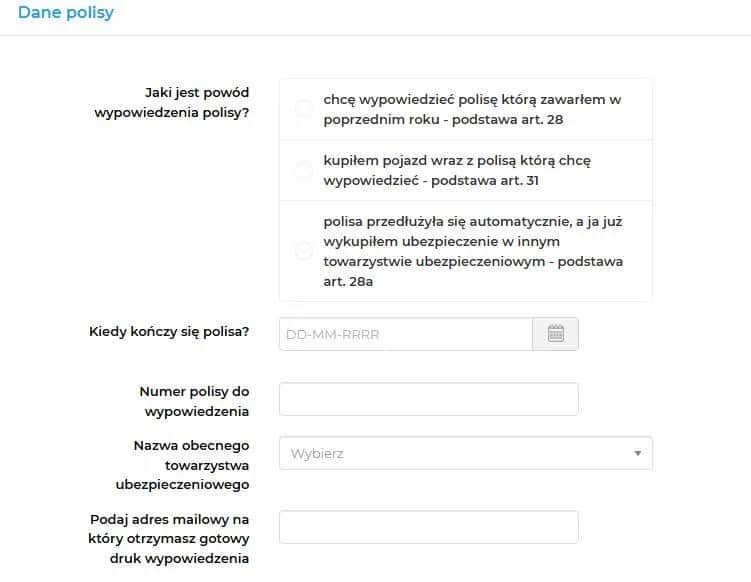The height and width of the screenshot is (582, 751).
Task: Pick the radio button for art. 28a reason
Action: pyautogui.click(x=304, y=251)
